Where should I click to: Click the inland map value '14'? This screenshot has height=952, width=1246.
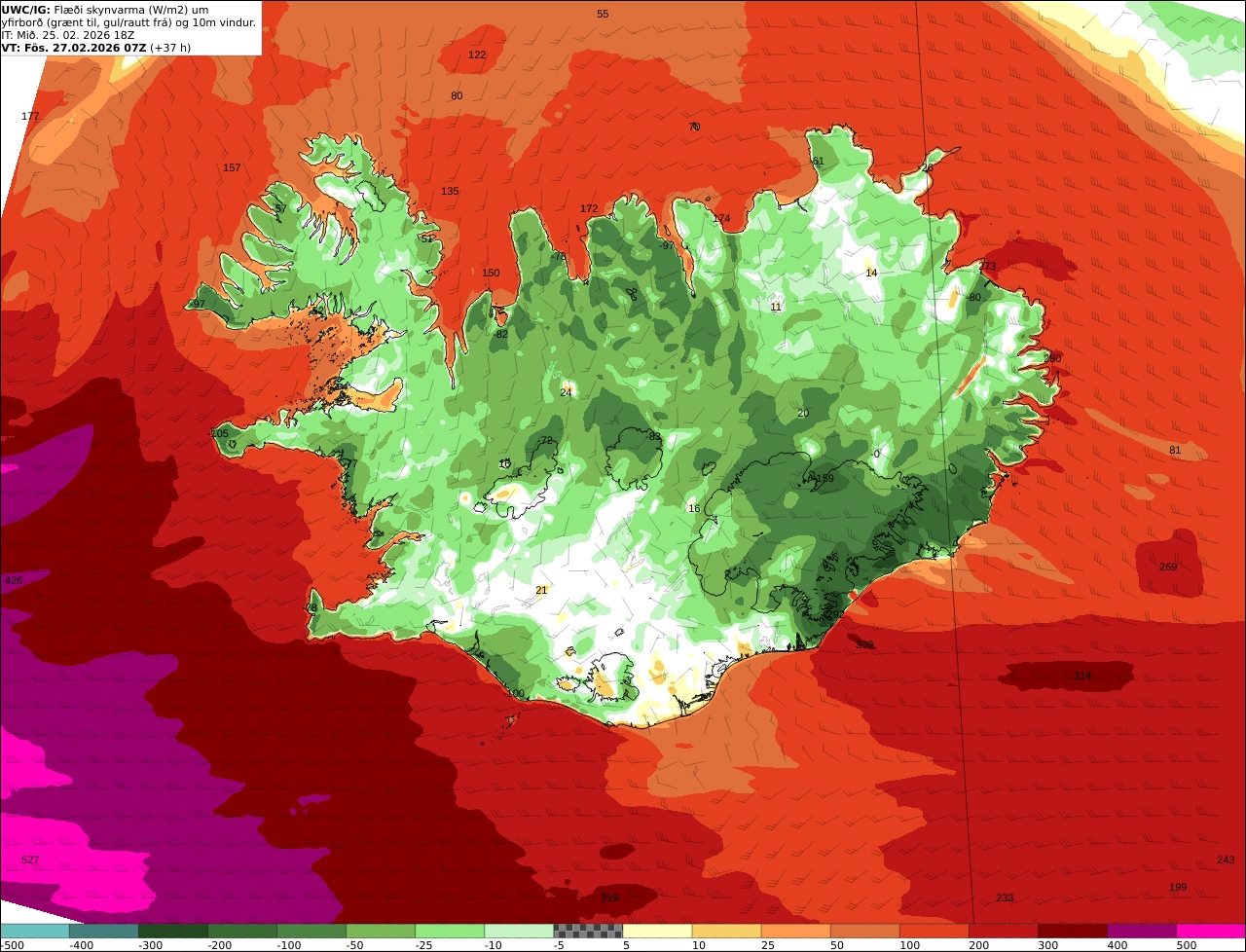[x=871, y=273]
